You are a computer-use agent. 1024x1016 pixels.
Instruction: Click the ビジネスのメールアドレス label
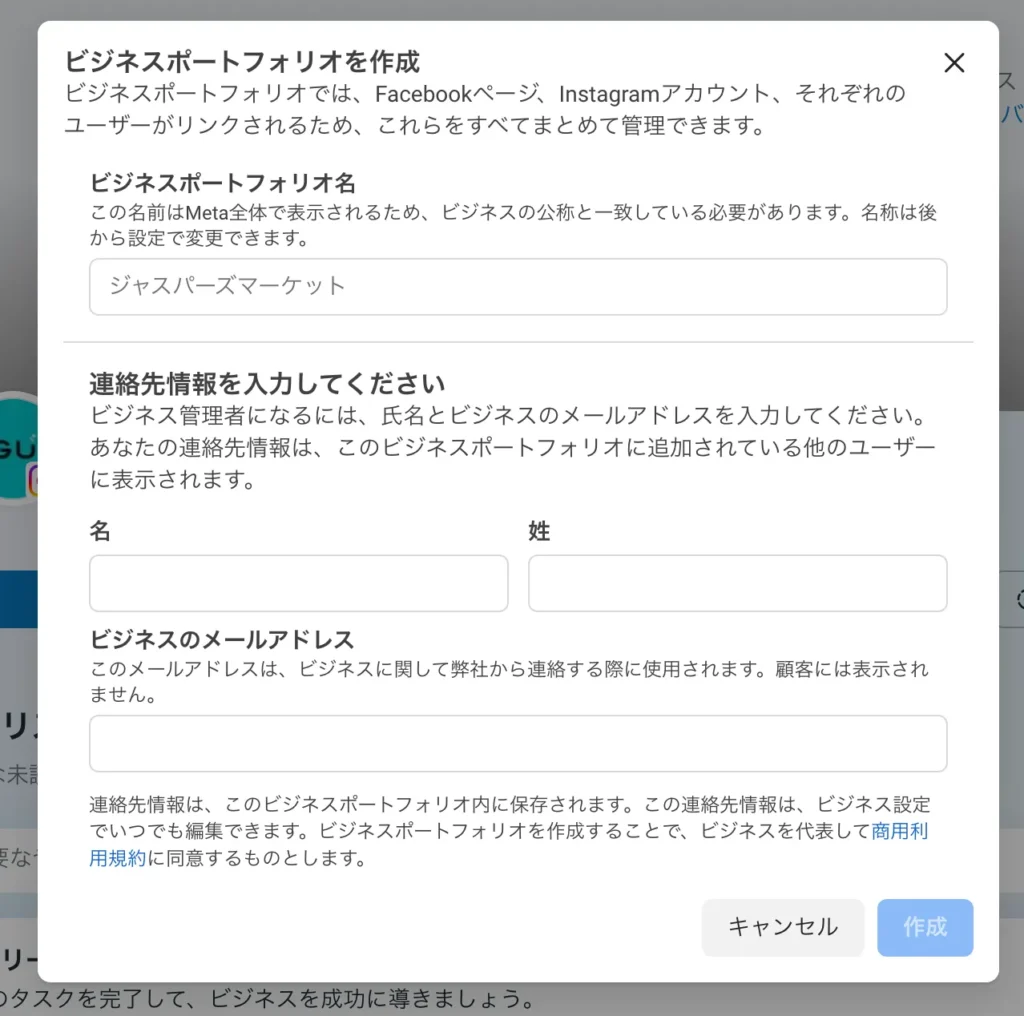coord(222,639)
